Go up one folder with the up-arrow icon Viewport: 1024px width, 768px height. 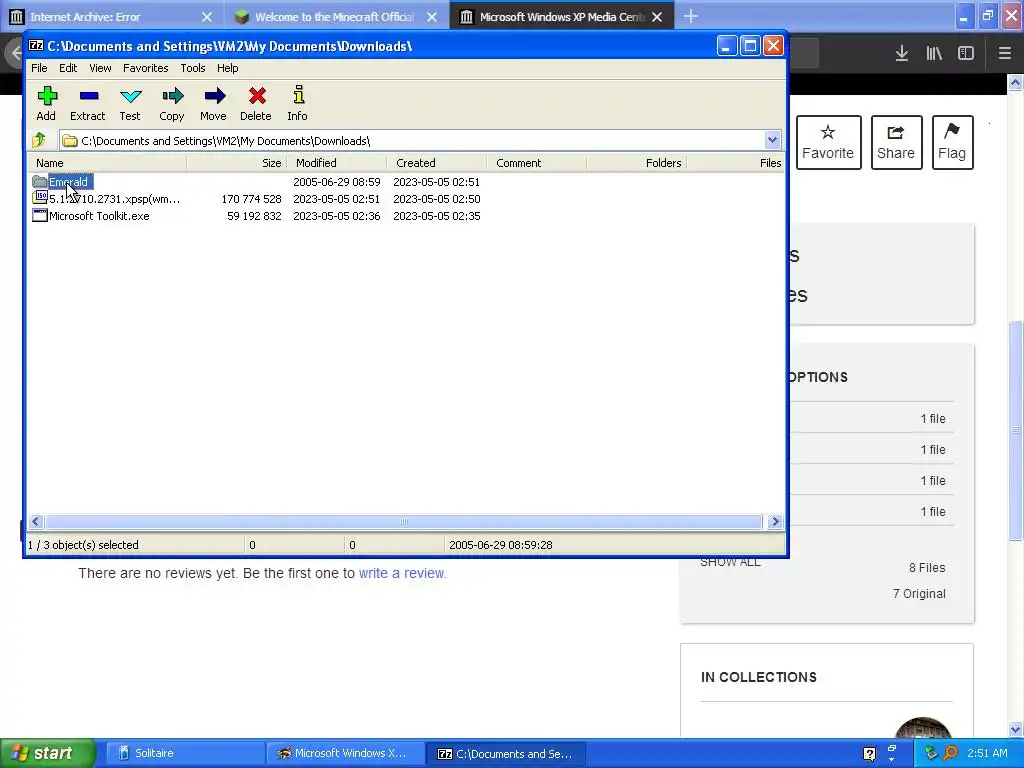point(39,140)
